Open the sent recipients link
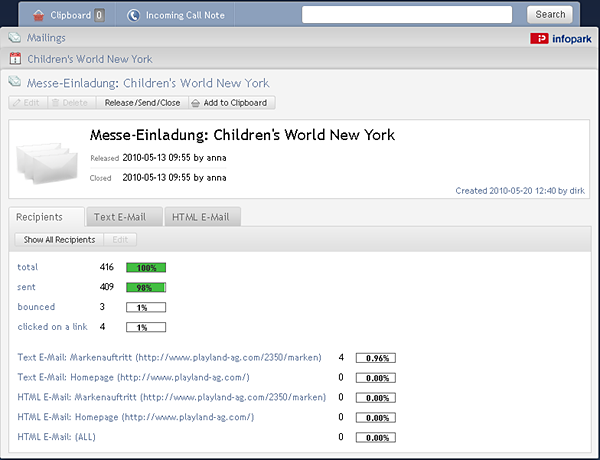This screenshot has height=460, width=600. 26,287
